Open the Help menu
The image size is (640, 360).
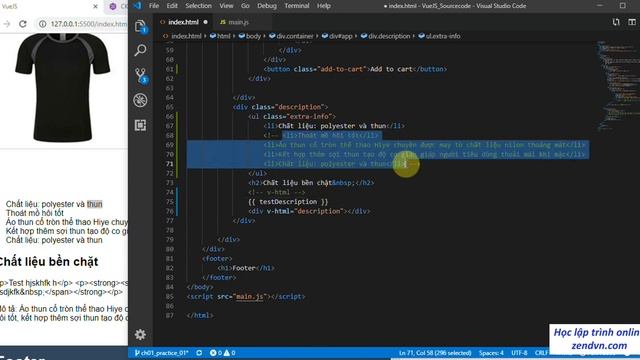tap(324, 6)
